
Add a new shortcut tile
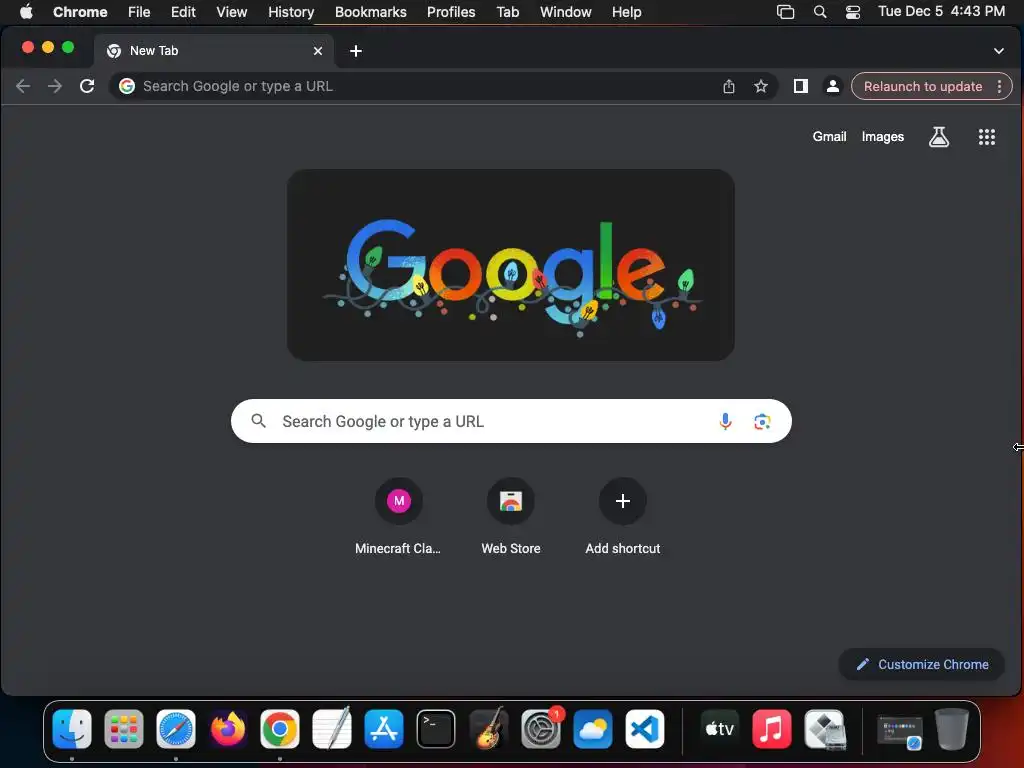pos(622,517)
